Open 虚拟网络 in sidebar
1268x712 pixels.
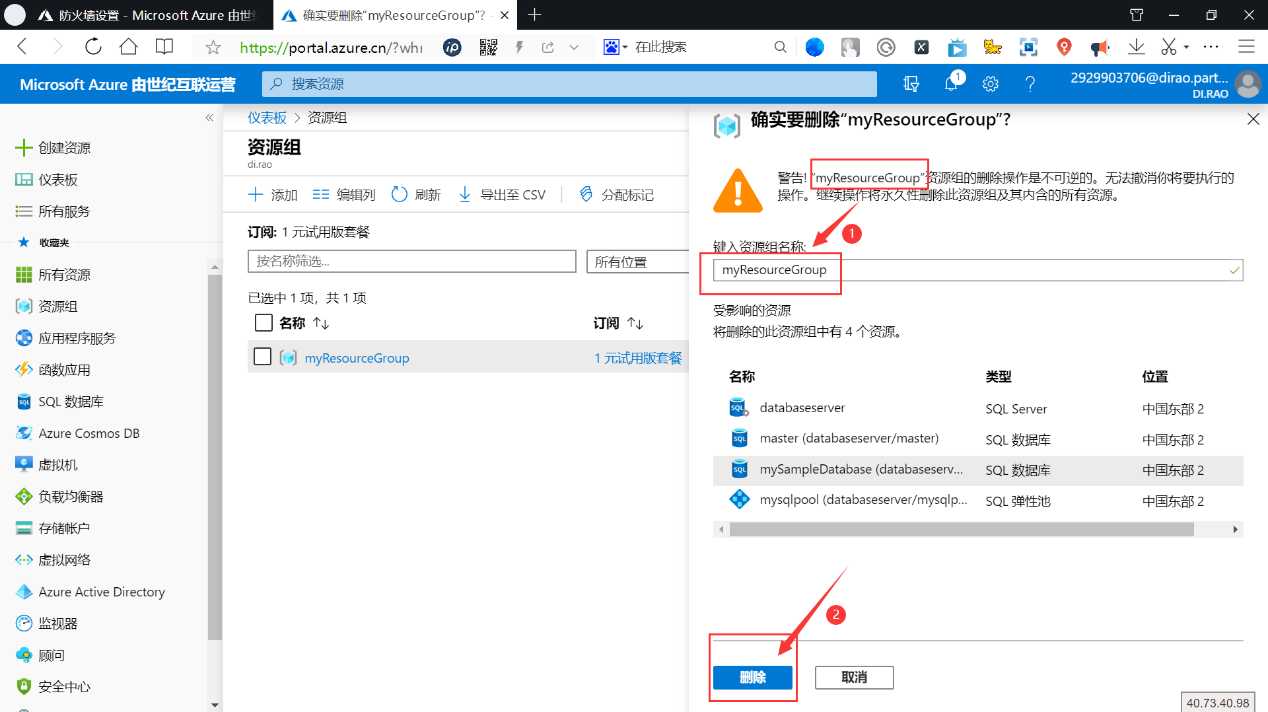coord(64,560)
